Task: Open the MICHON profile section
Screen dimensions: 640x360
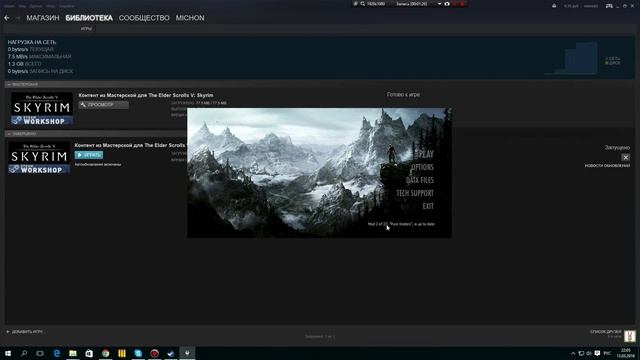Action: point(190,18)
